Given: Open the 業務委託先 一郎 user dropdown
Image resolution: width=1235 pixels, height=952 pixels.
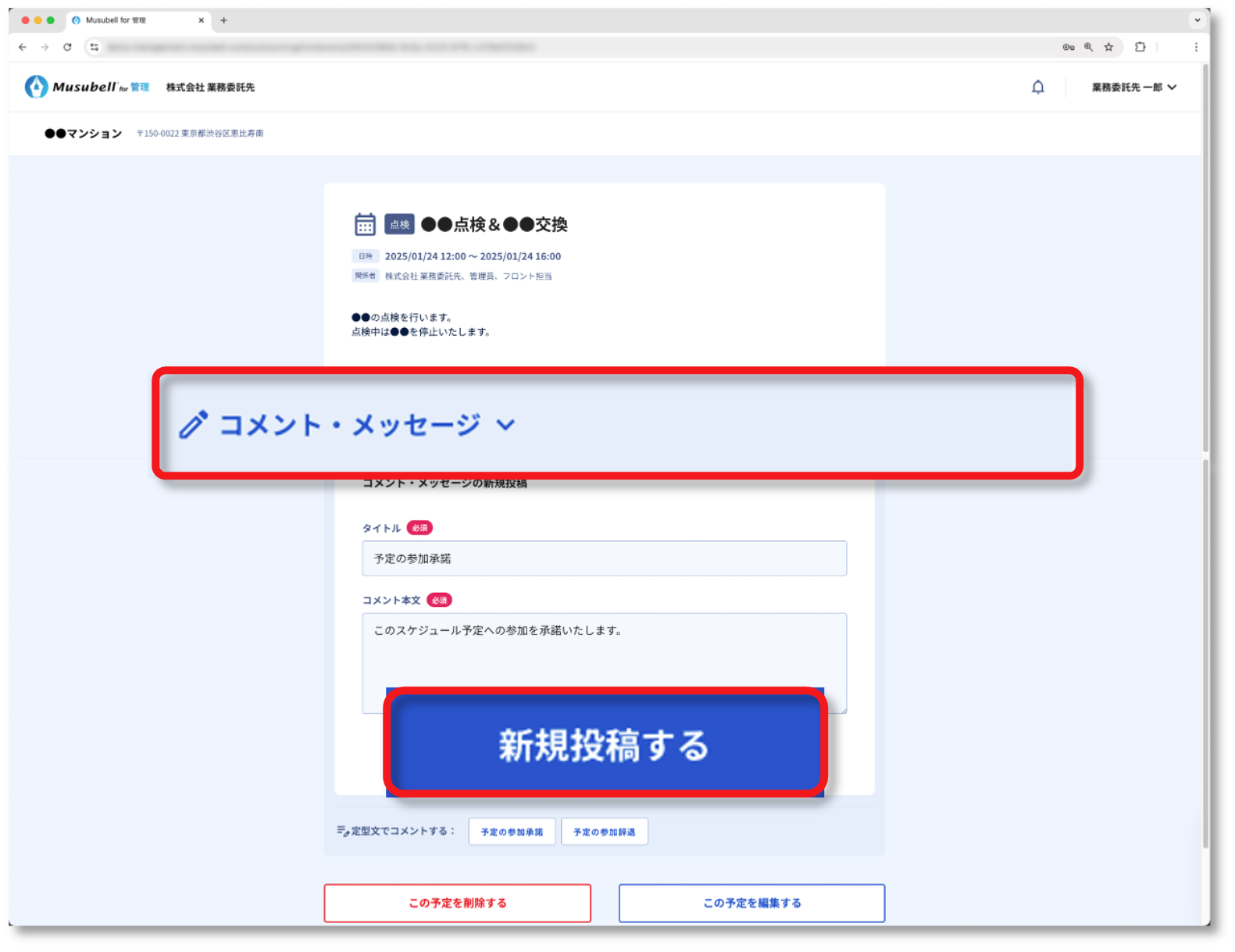Looking at the screenshot, I should click(1133, 87).
